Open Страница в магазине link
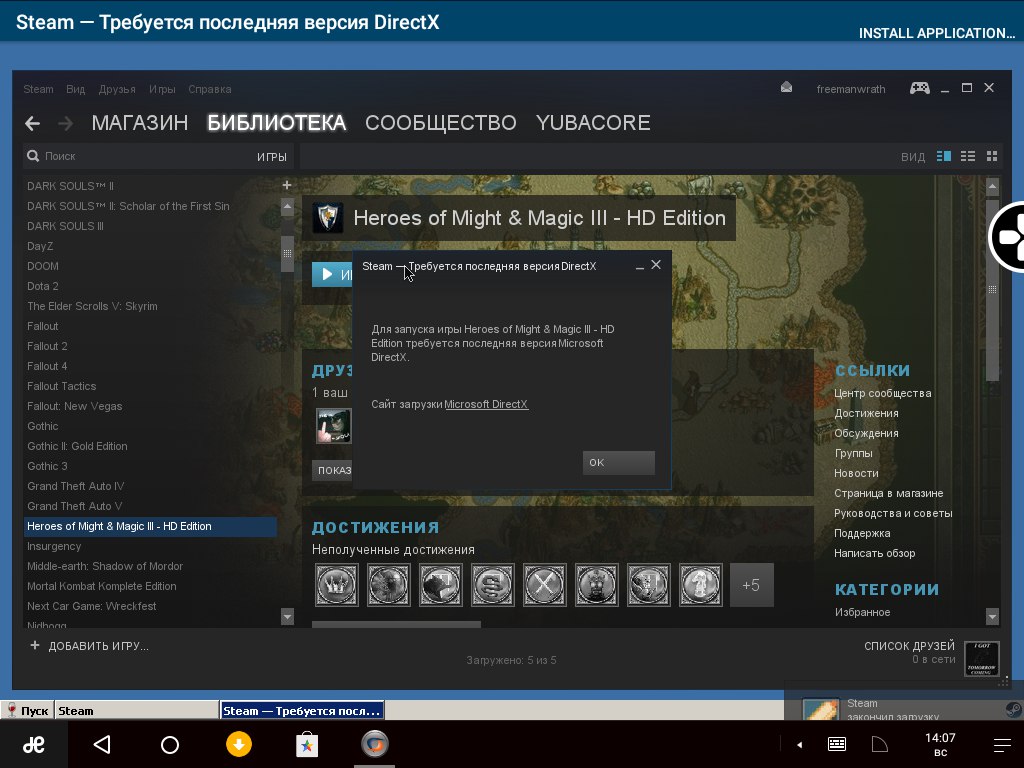 click(x=889, y=493)
